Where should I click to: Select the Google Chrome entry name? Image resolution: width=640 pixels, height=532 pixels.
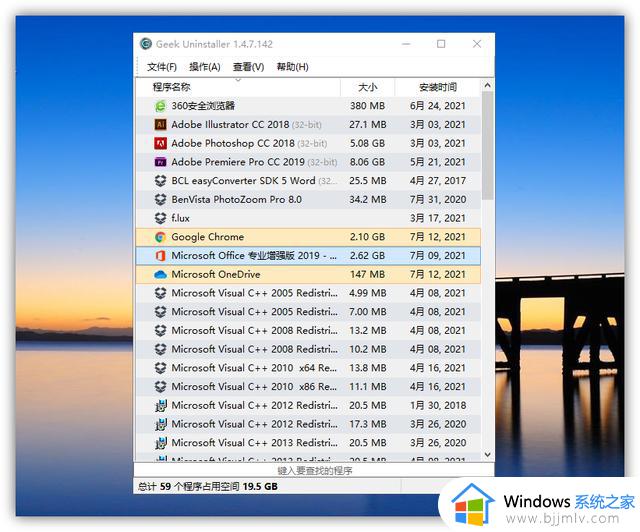coord(207,237)
